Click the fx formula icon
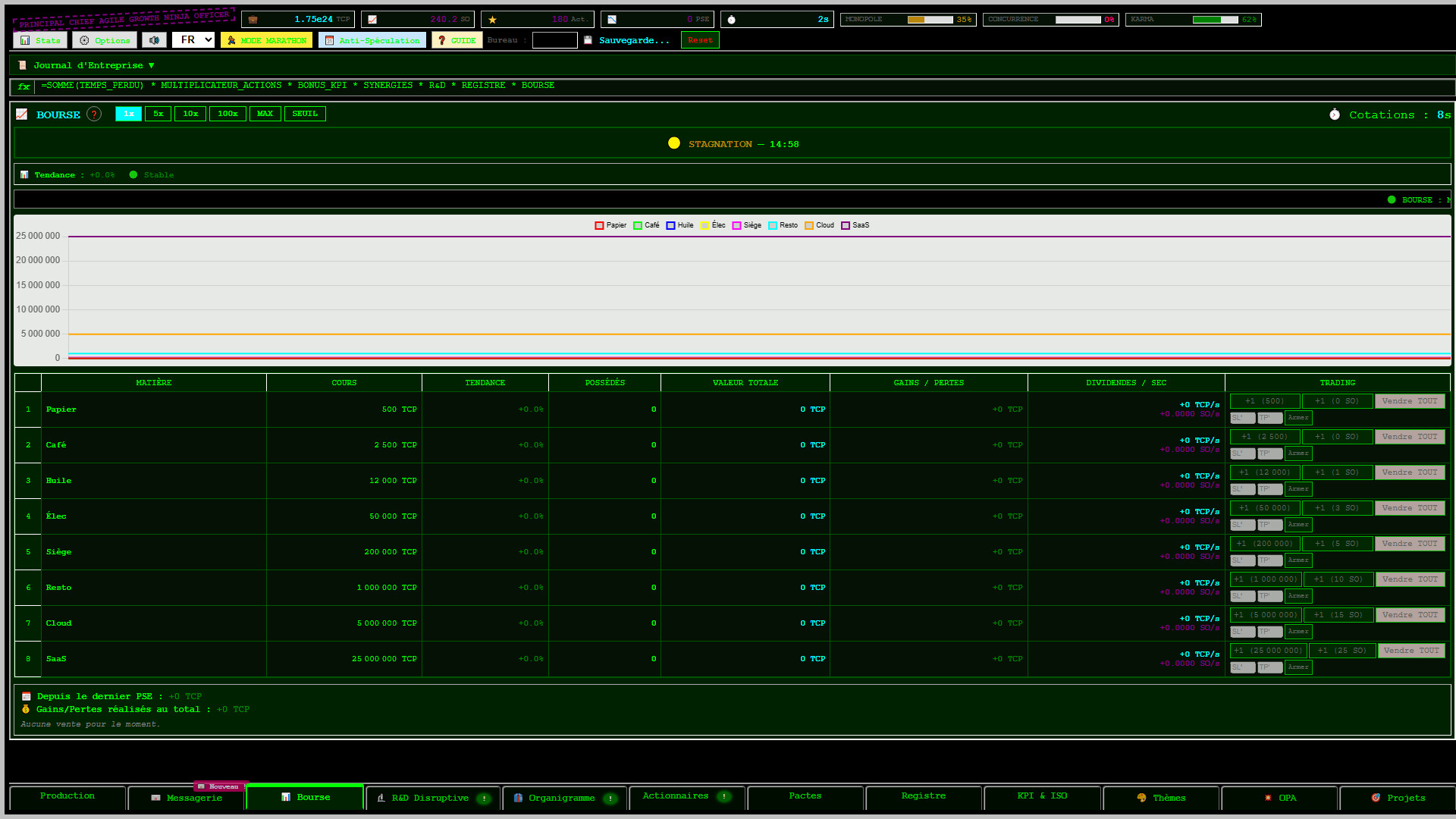 pos(24,86)
